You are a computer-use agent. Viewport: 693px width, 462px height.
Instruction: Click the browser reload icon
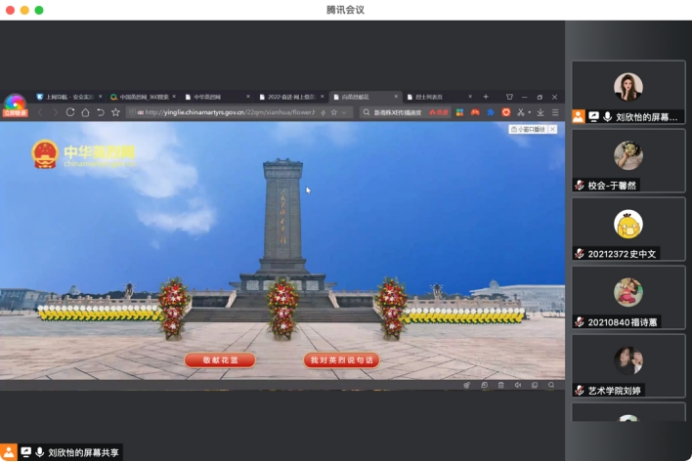pyautogui.click(x=71, y=112)
